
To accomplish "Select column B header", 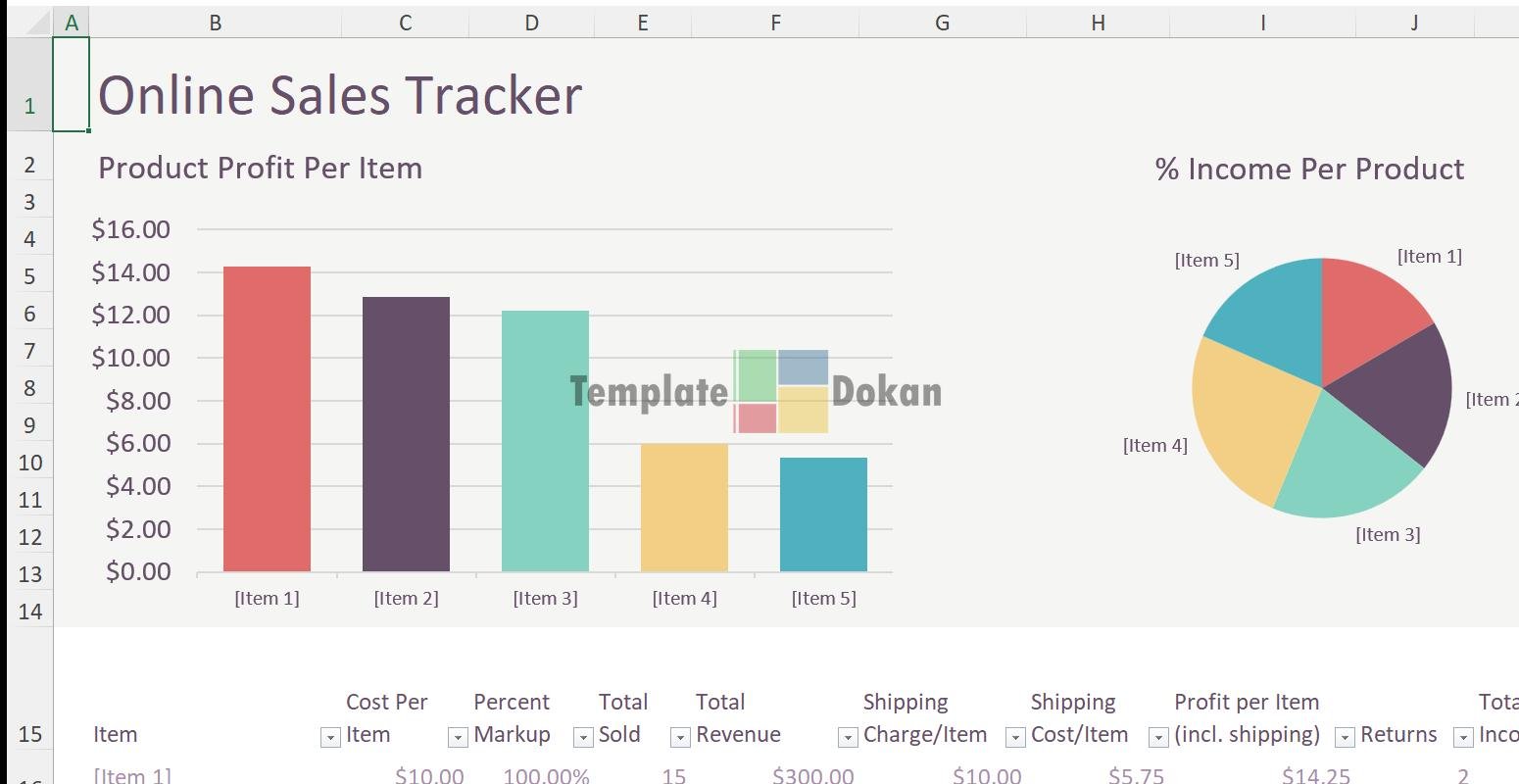I will click(215, 23).
